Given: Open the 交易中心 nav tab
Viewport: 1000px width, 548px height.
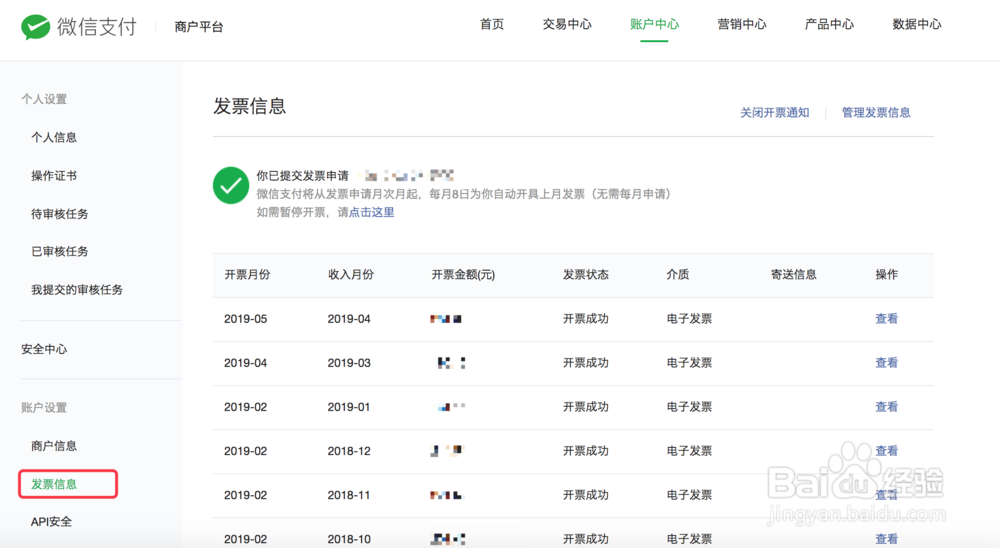Looking at the screenshot, I should coord(567,24).
